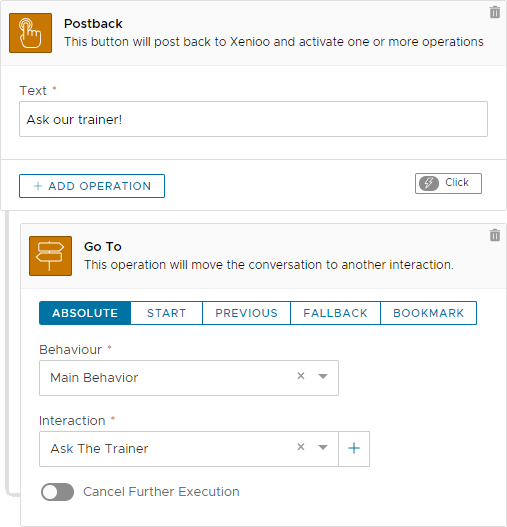Select the BOOKMARK tab
This screenshot has height=527, width=507.
point(428,313)
